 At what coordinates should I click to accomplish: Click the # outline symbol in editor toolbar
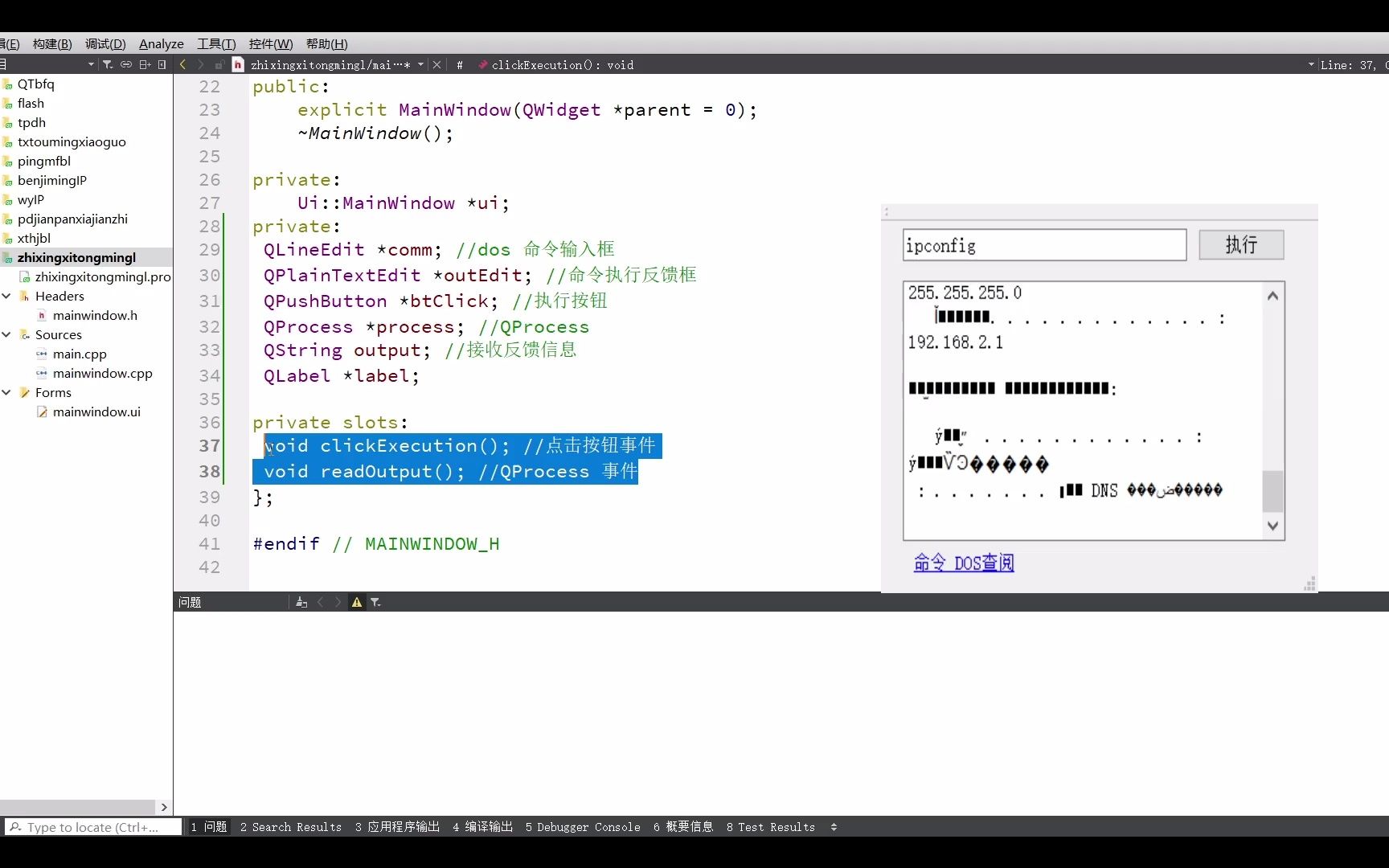(x=459, y=64)
